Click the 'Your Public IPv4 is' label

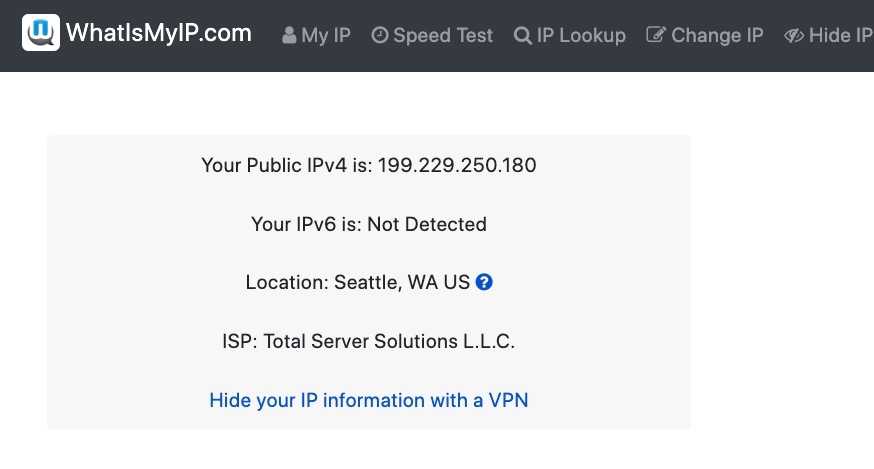coord(286,166)
